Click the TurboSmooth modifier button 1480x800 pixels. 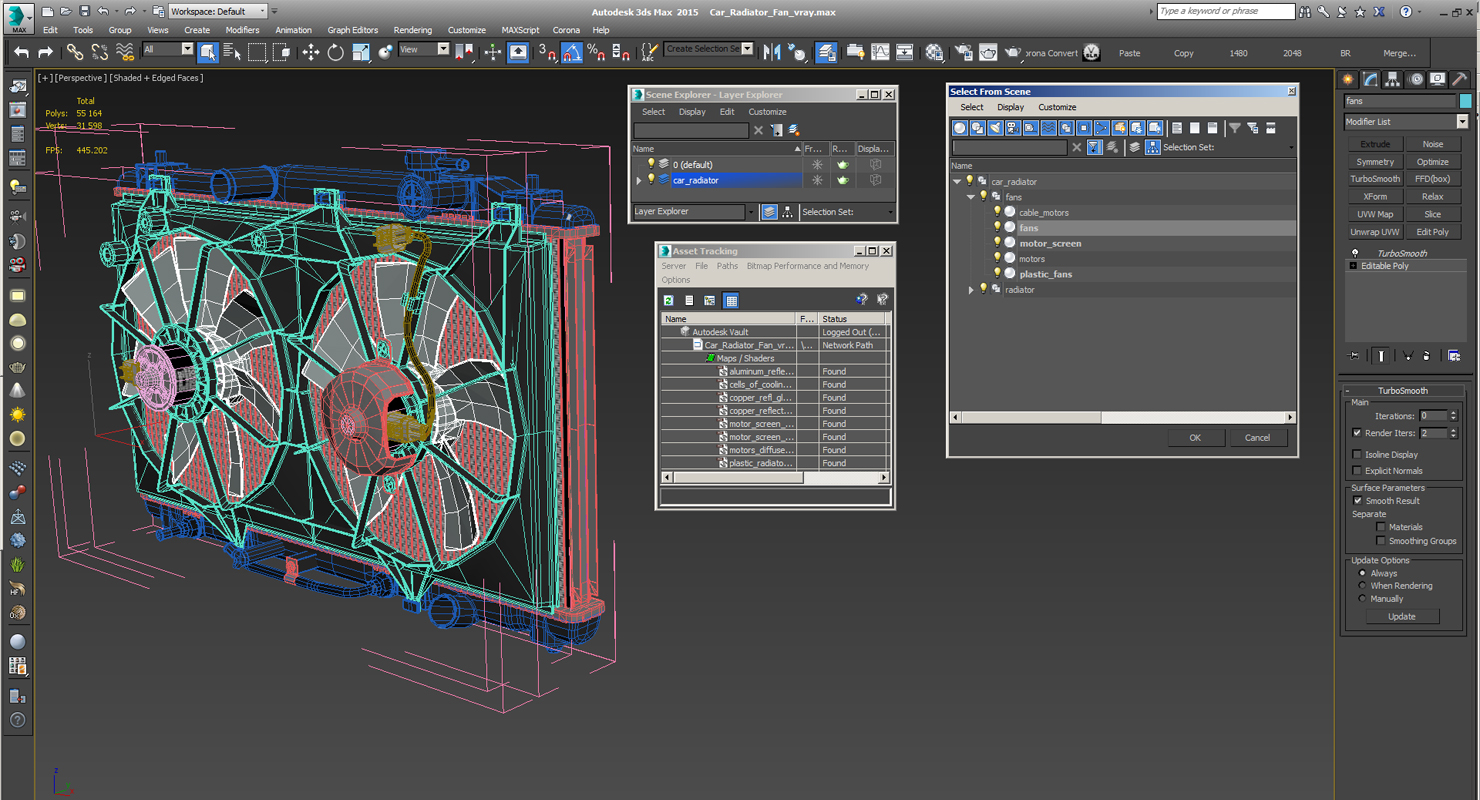(x=1375, y=179)
